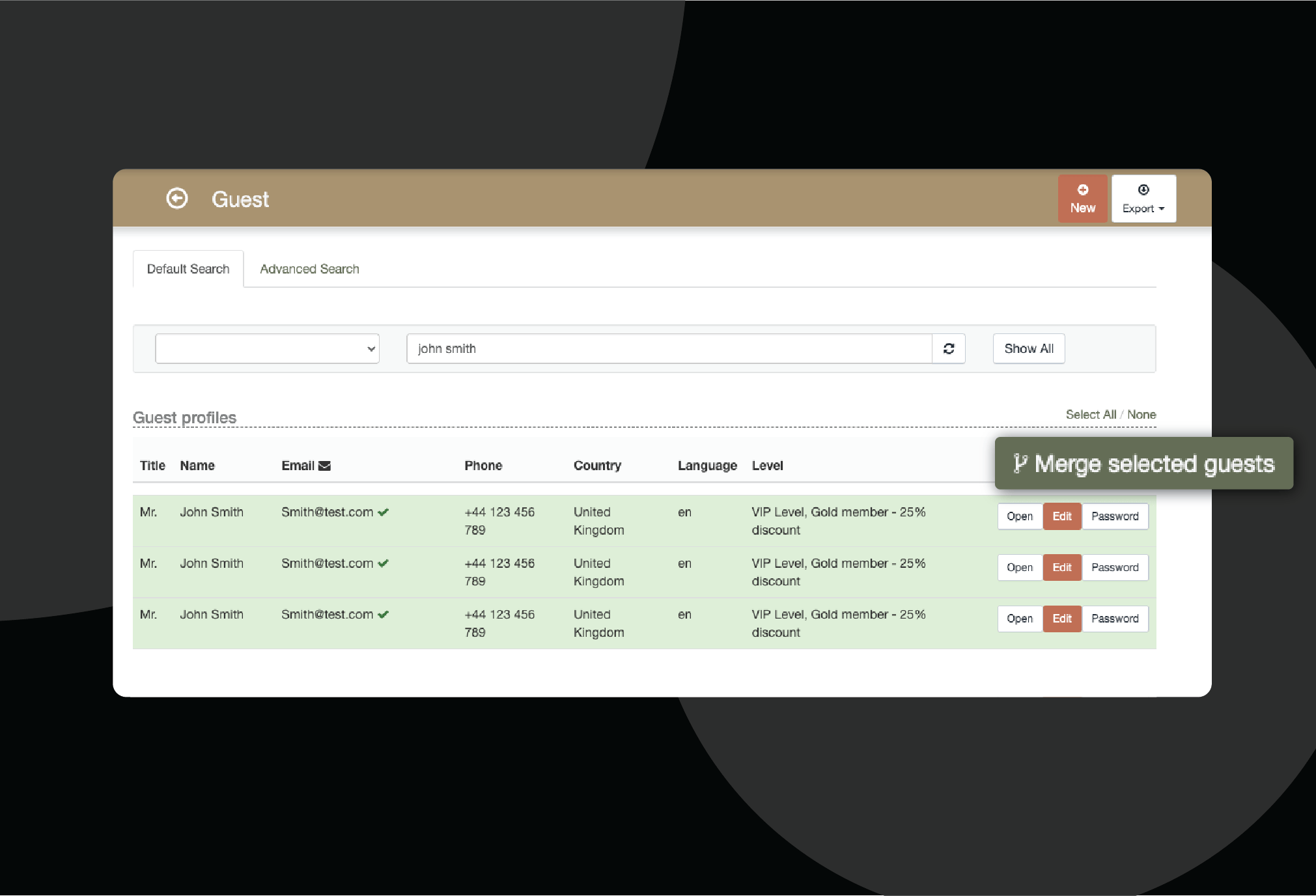Open the first John Smith profile
This screenshot has height=896, width=1316.
1019,516
